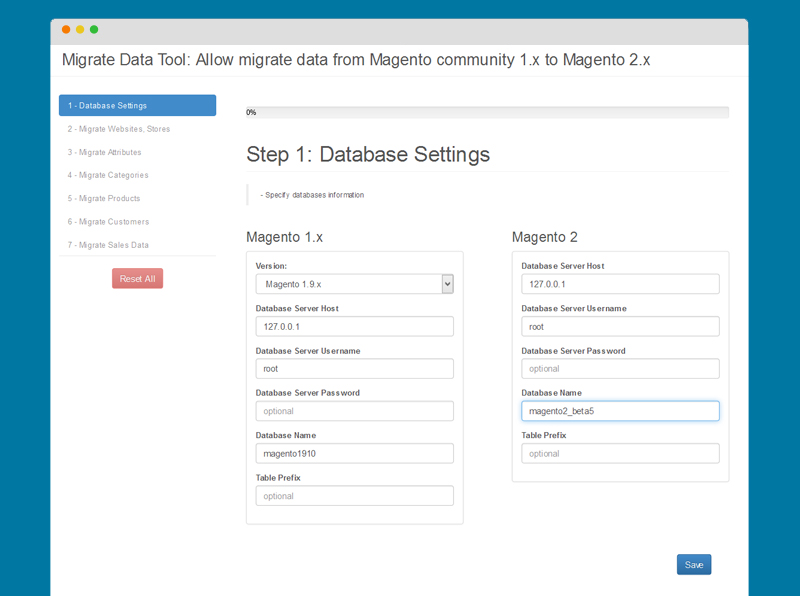Go to 3 - Migrate Attributes step
Viewport: 800px width, 596px height.
point(104,152)
